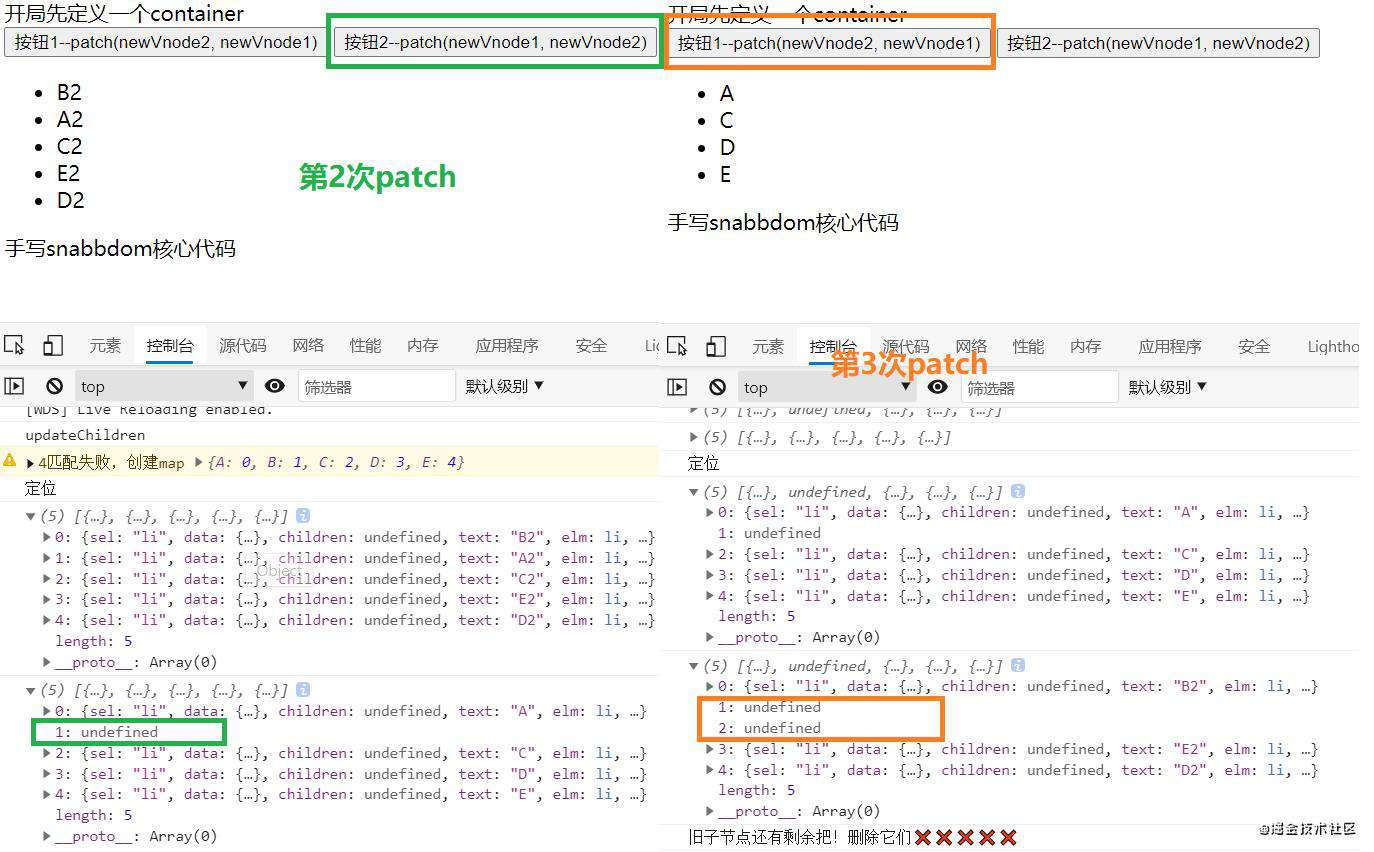Click live expression eye icon, right console
This screenshot has height=852, width=1374.
938,387
